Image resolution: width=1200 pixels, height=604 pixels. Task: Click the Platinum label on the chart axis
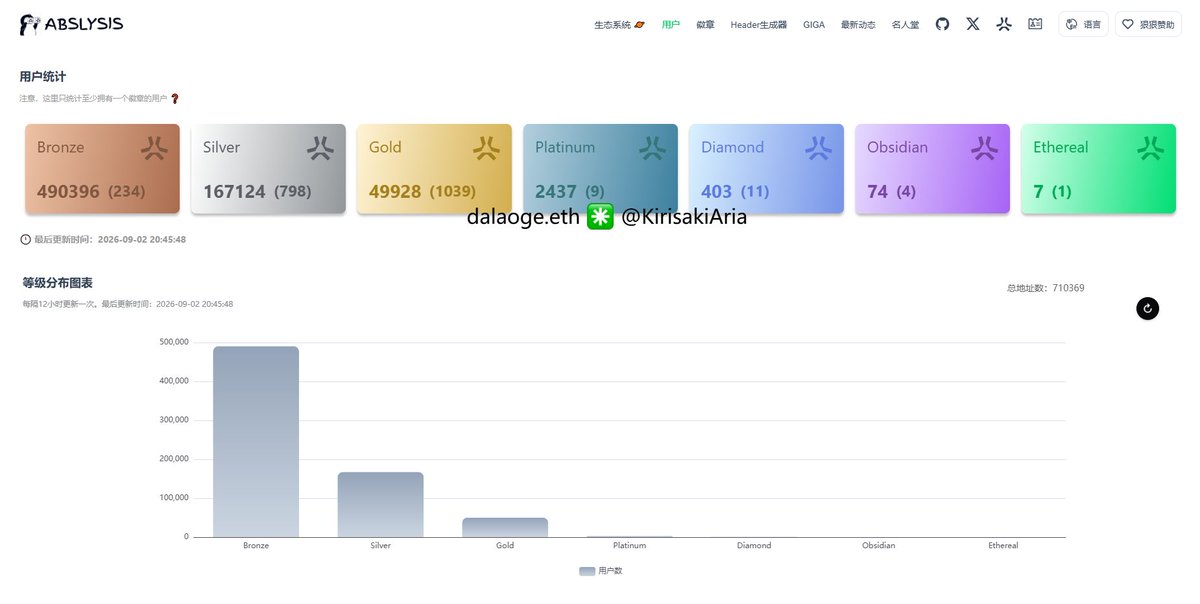coord(630,546)
